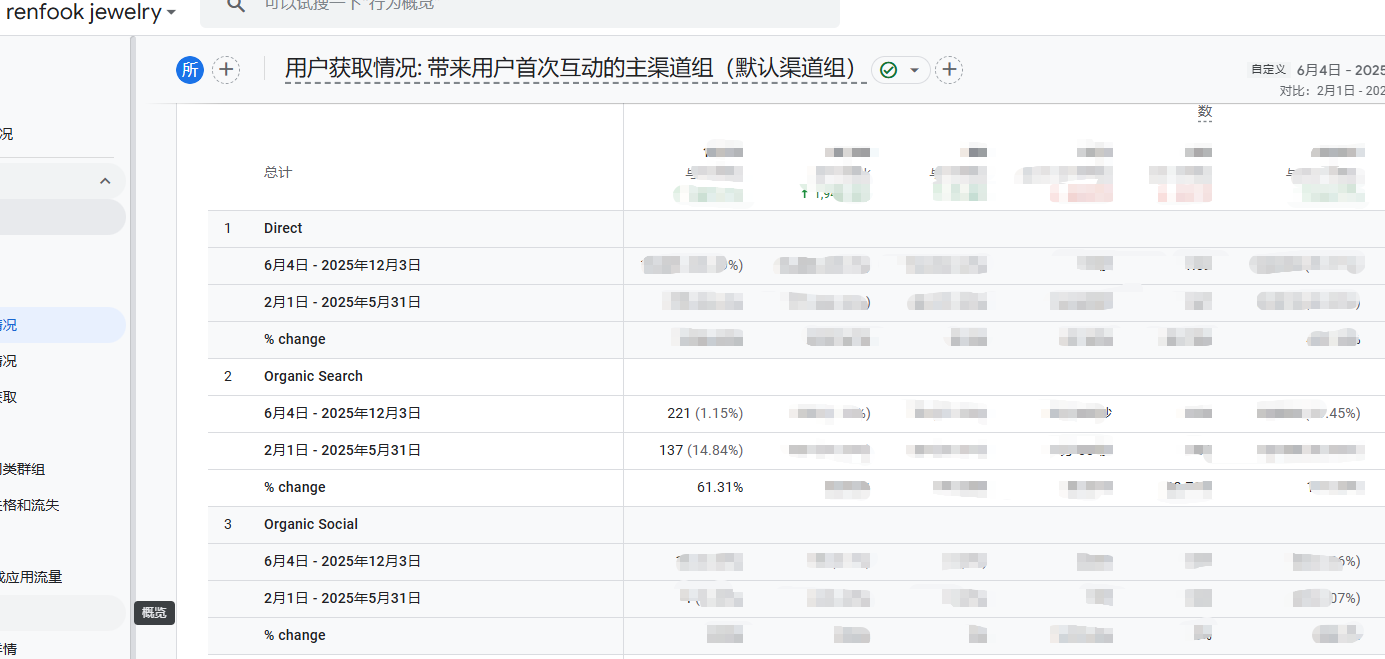1385x659 pixels.
Task: Collapse the sidebar section using up chevron
Action: pos(105,181)
